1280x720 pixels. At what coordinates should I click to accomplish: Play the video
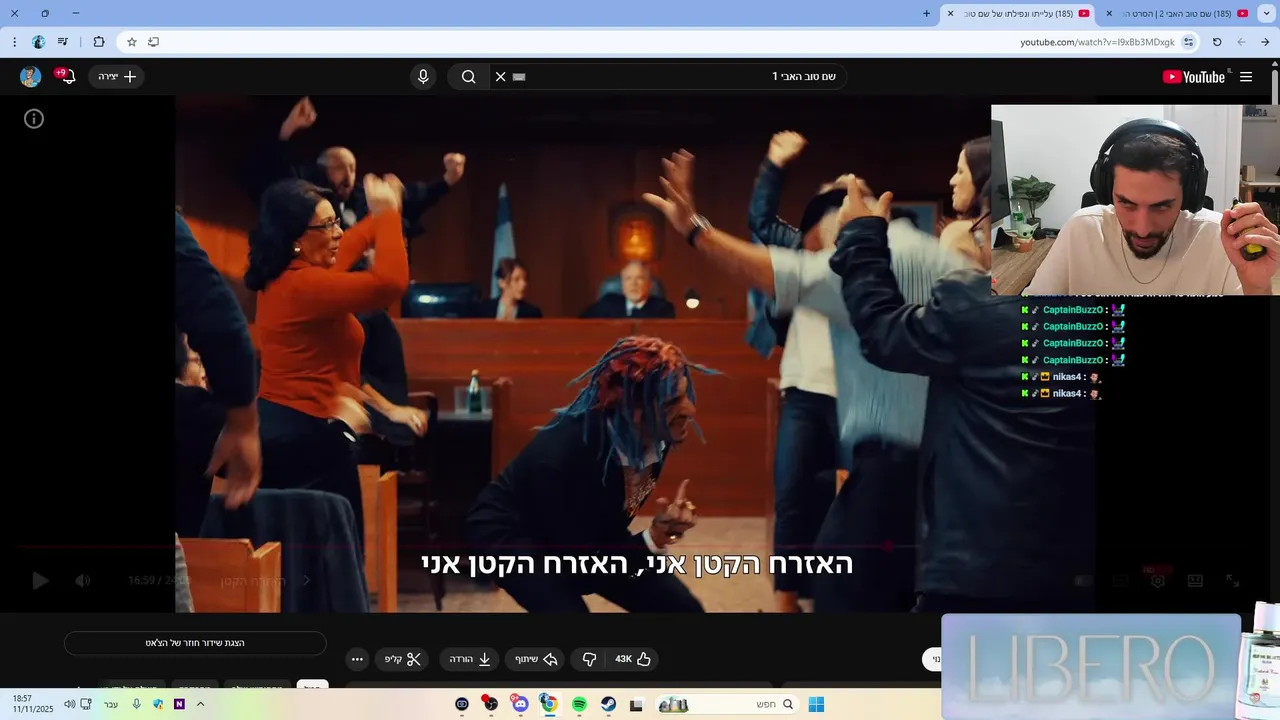point(40,581)
